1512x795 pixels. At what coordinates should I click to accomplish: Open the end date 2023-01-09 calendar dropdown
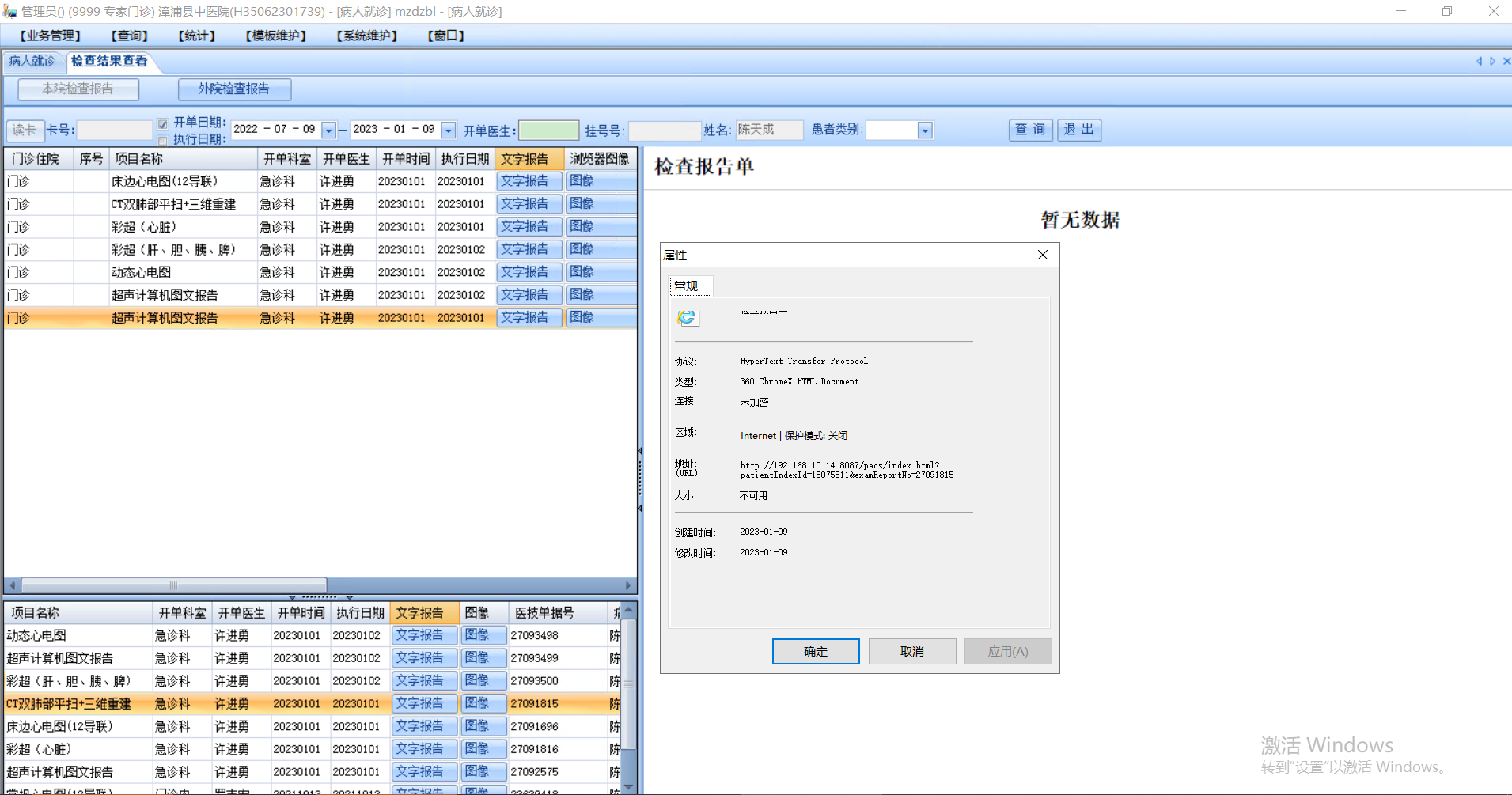449,130
